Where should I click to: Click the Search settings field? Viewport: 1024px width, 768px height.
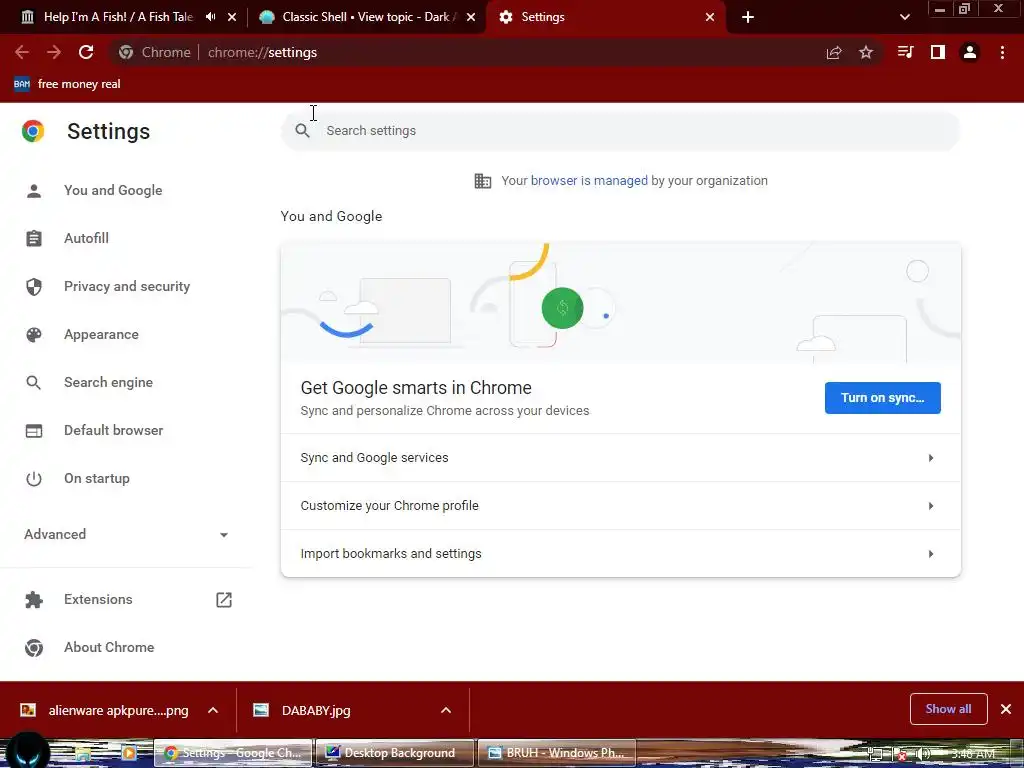click(x=620, y=131)
